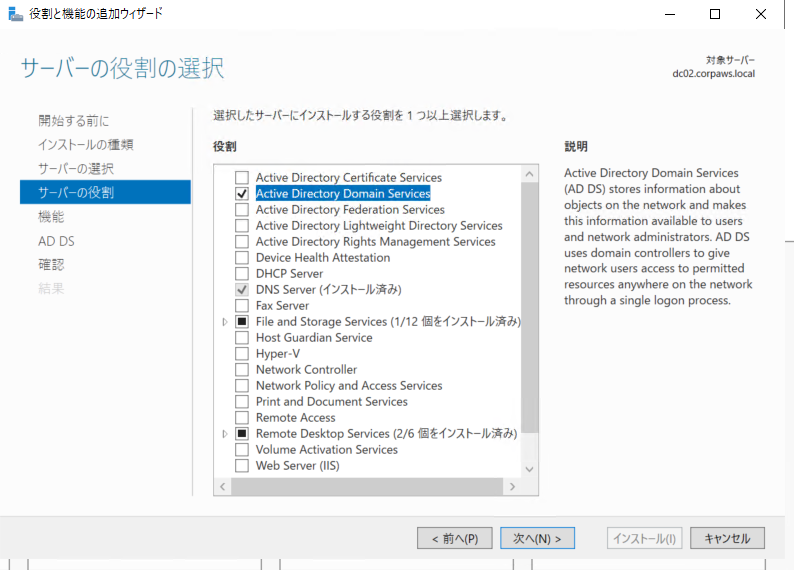The height and width of the screenshot is (570, 794).
Task: Go to AD DS step
Action: 56,241
